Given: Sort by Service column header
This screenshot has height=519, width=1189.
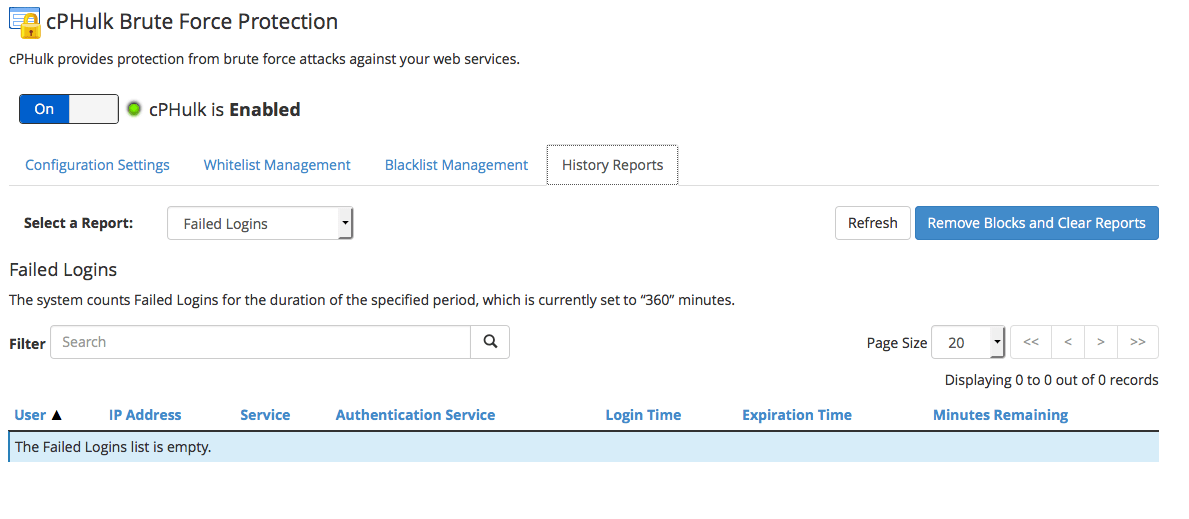Looking at the screenshot, I should (x=265, y=415).
